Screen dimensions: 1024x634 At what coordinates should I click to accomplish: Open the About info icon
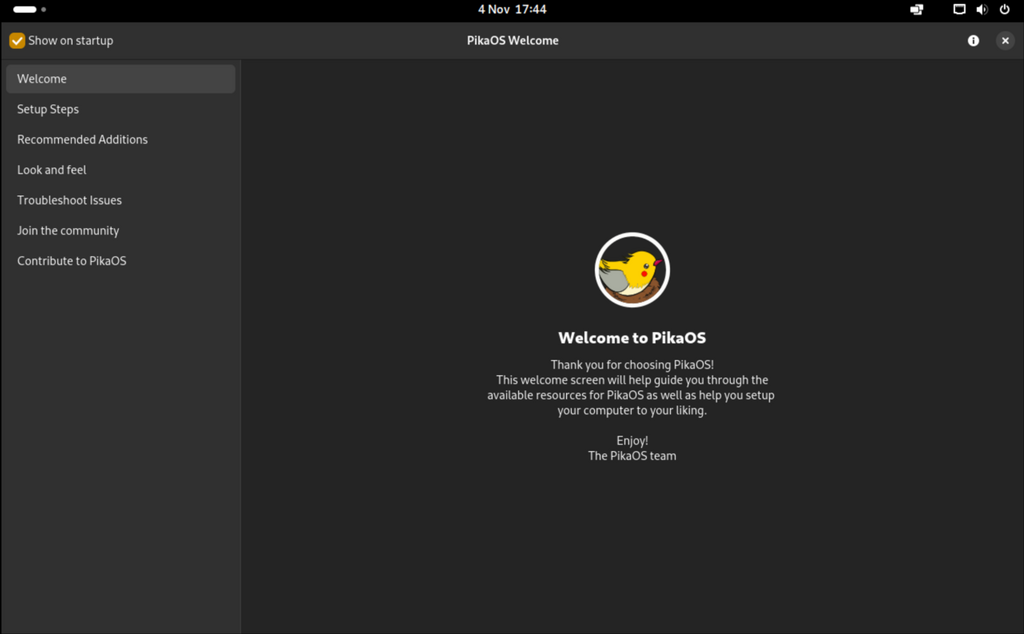(x=973, y=40)
